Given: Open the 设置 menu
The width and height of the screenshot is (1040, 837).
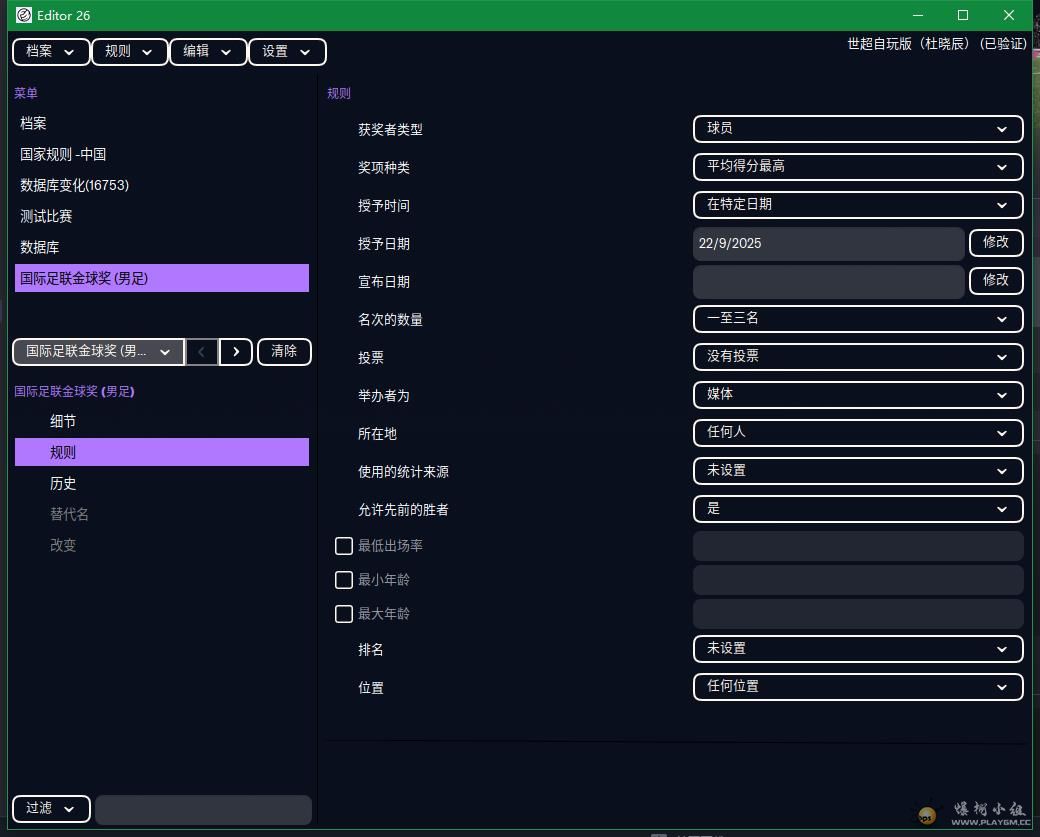Looking at the screenshot, I should pyautogui.click(x=287, y=52).
